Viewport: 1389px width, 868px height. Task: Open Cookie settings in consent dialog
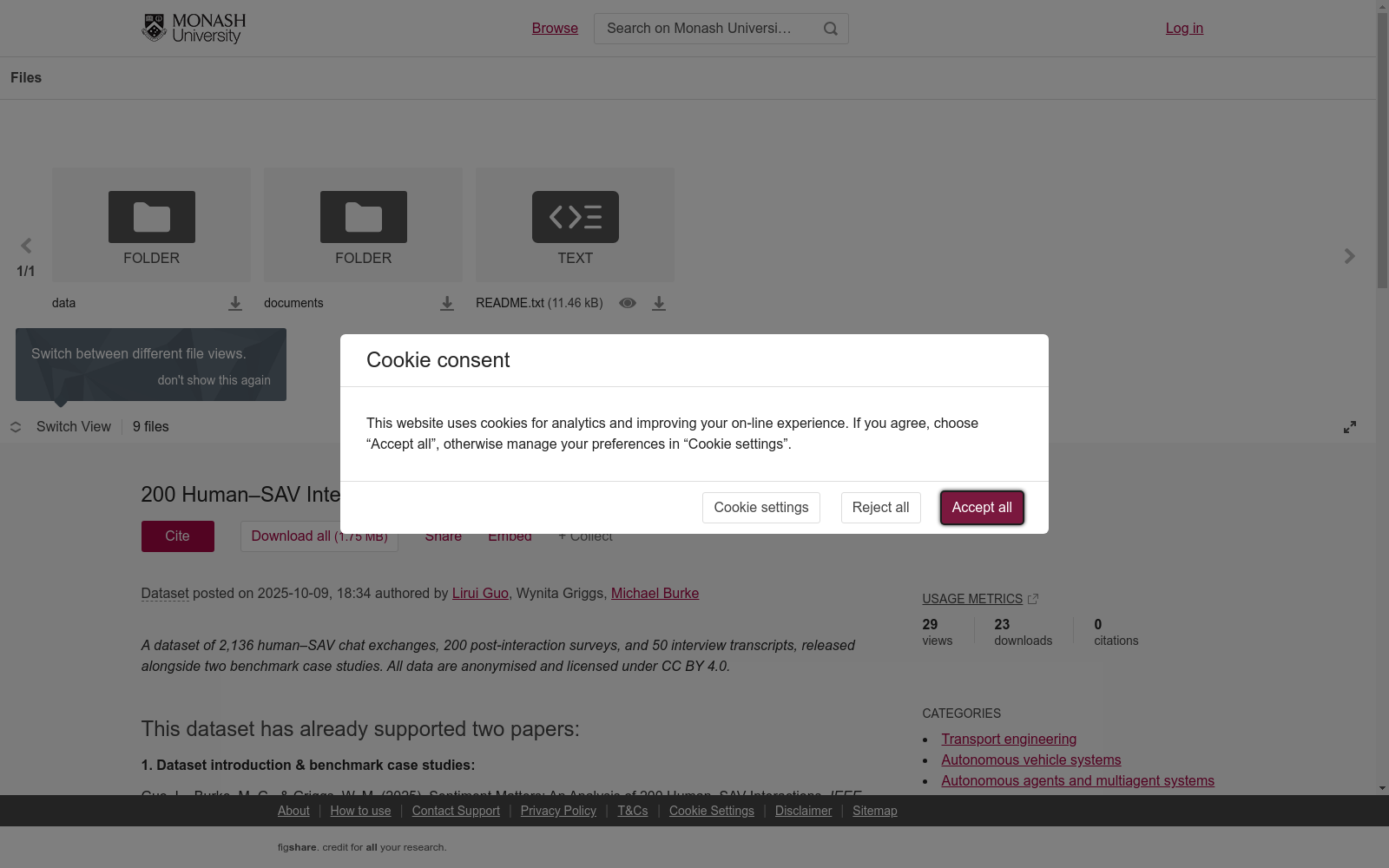pos(761,508)
